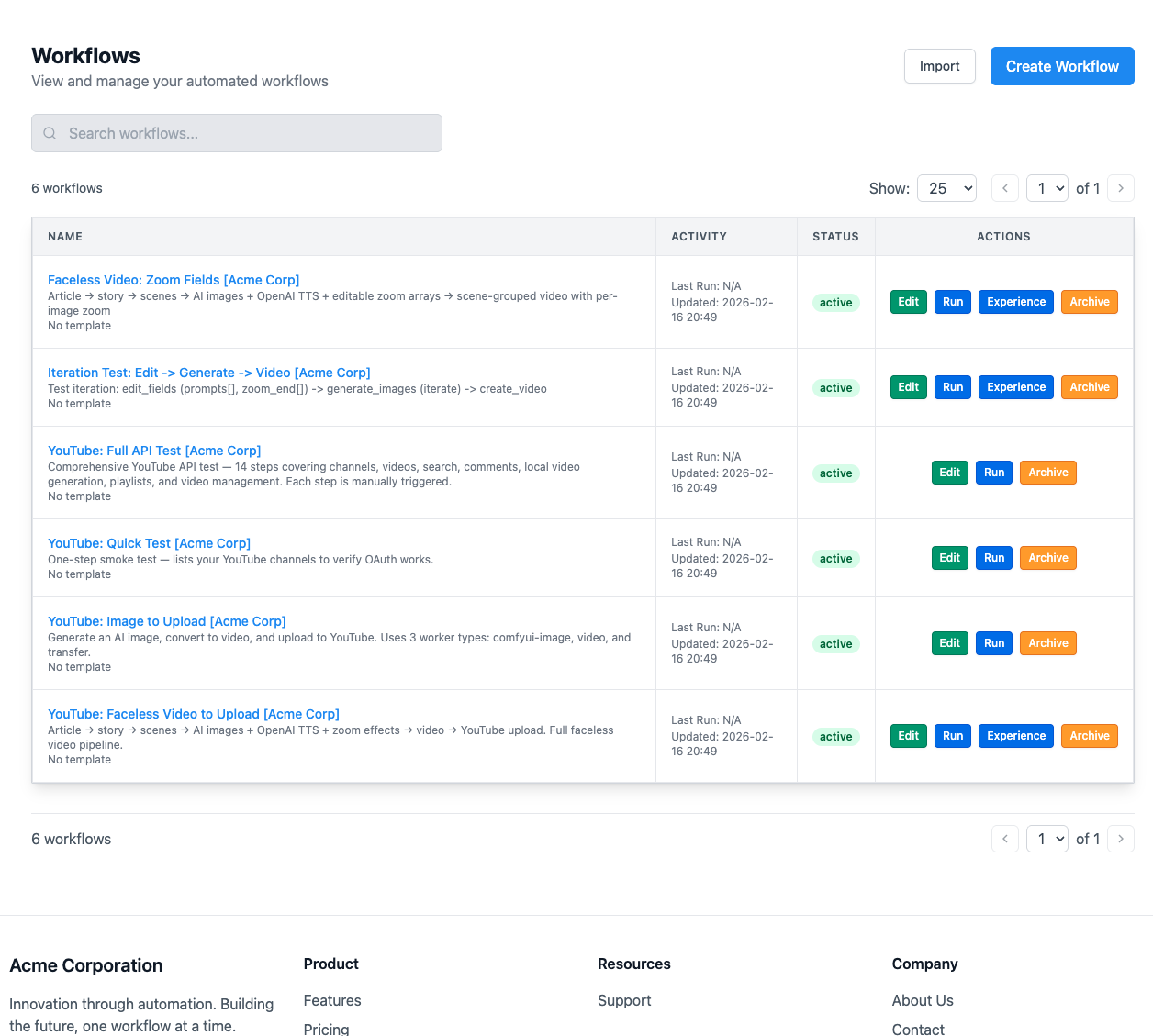
Task: Click About Us under the Company footer
Action: (923, 1000)
